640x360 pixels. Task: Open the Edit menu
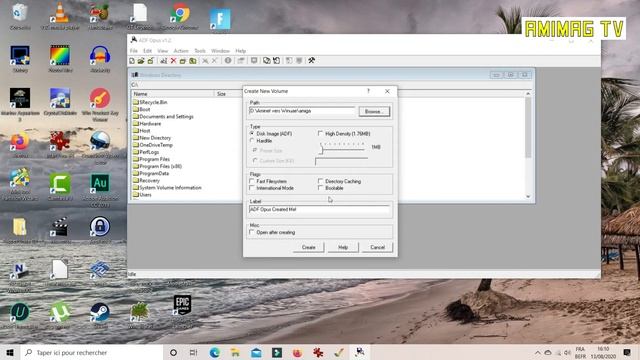coord(147,51)
